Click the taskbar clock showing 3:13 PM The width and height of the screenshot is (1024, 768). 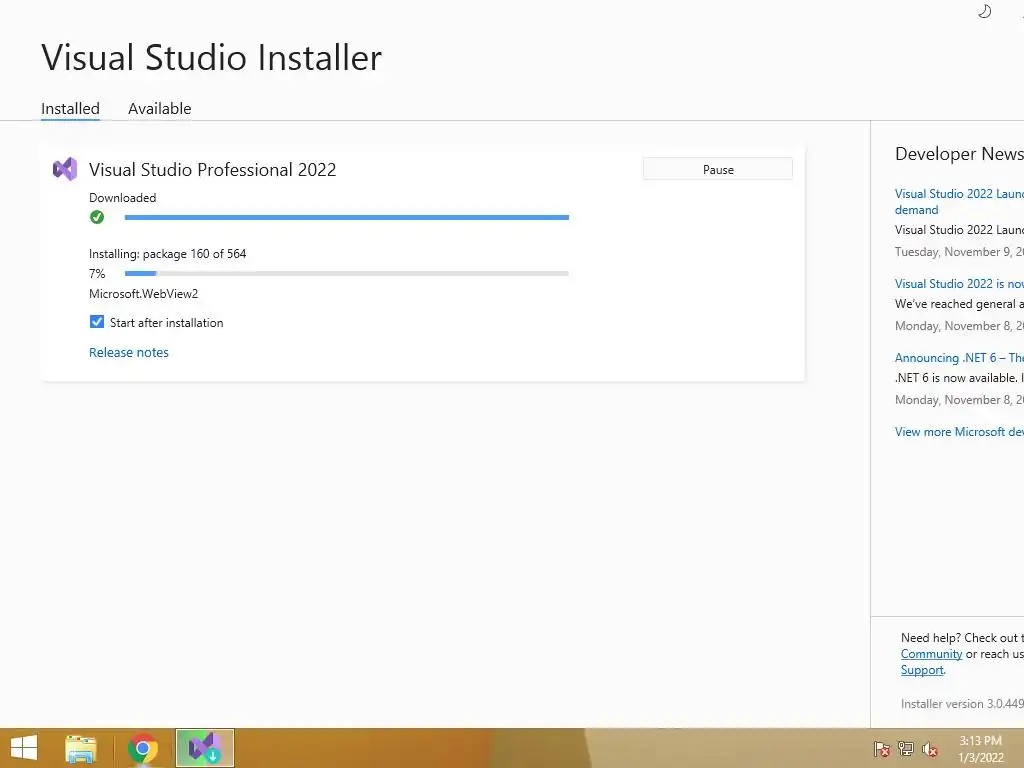coord(980,749)
